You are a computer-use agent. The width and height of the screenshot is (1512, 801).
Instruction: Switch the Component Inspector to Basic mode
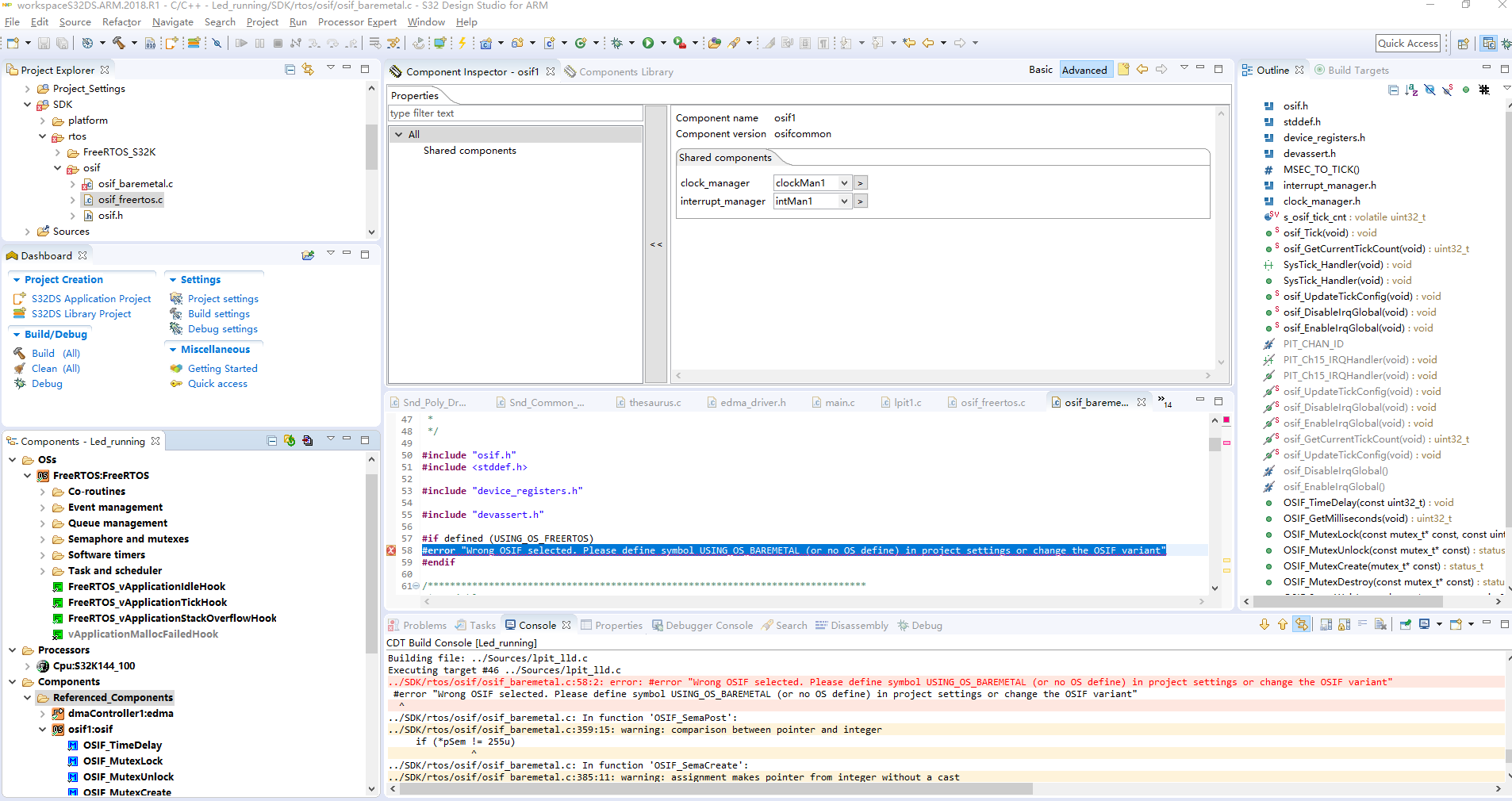(1040, 70)
